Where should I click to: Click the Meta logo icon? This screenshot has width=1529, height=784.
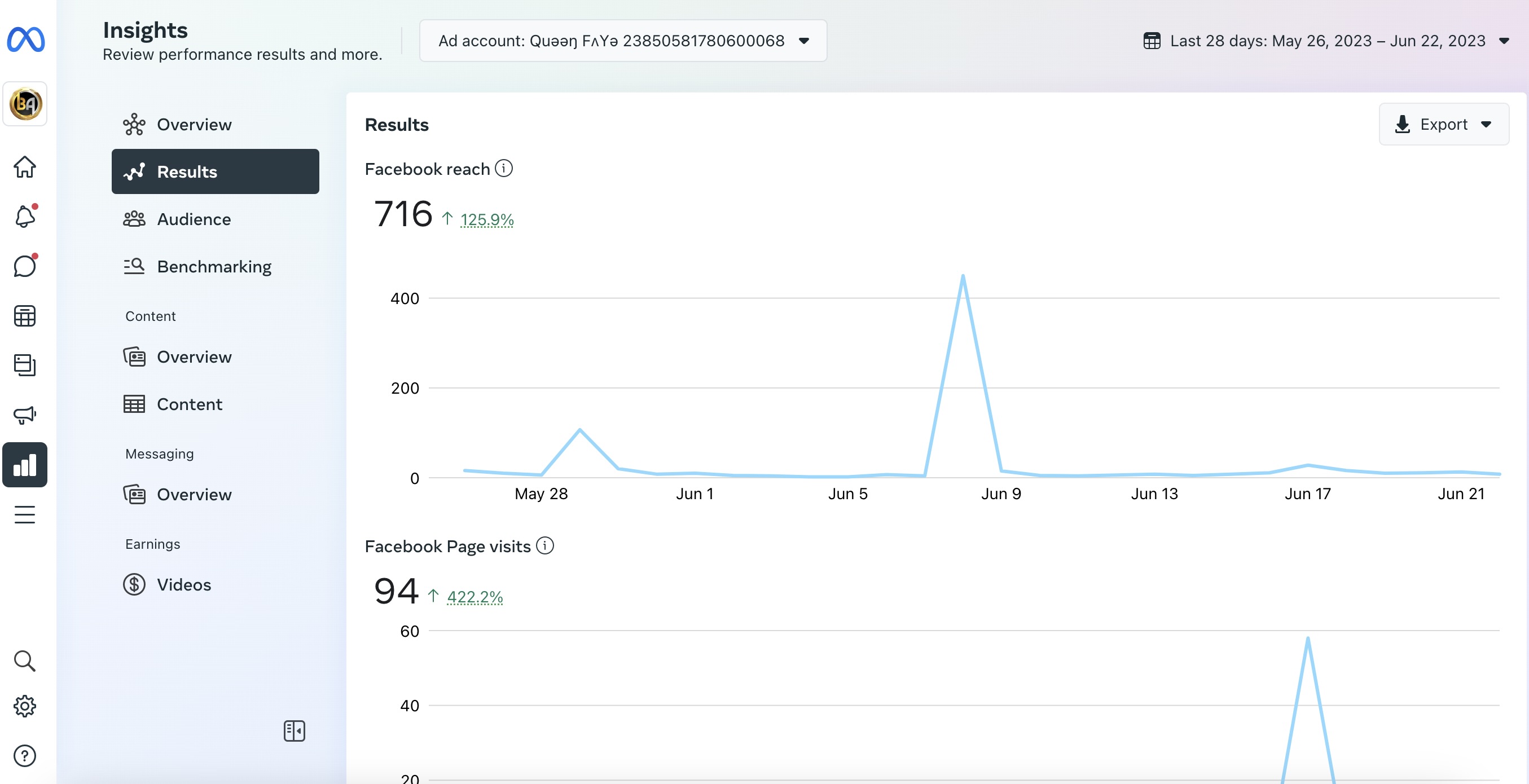(x=25, y=39)
